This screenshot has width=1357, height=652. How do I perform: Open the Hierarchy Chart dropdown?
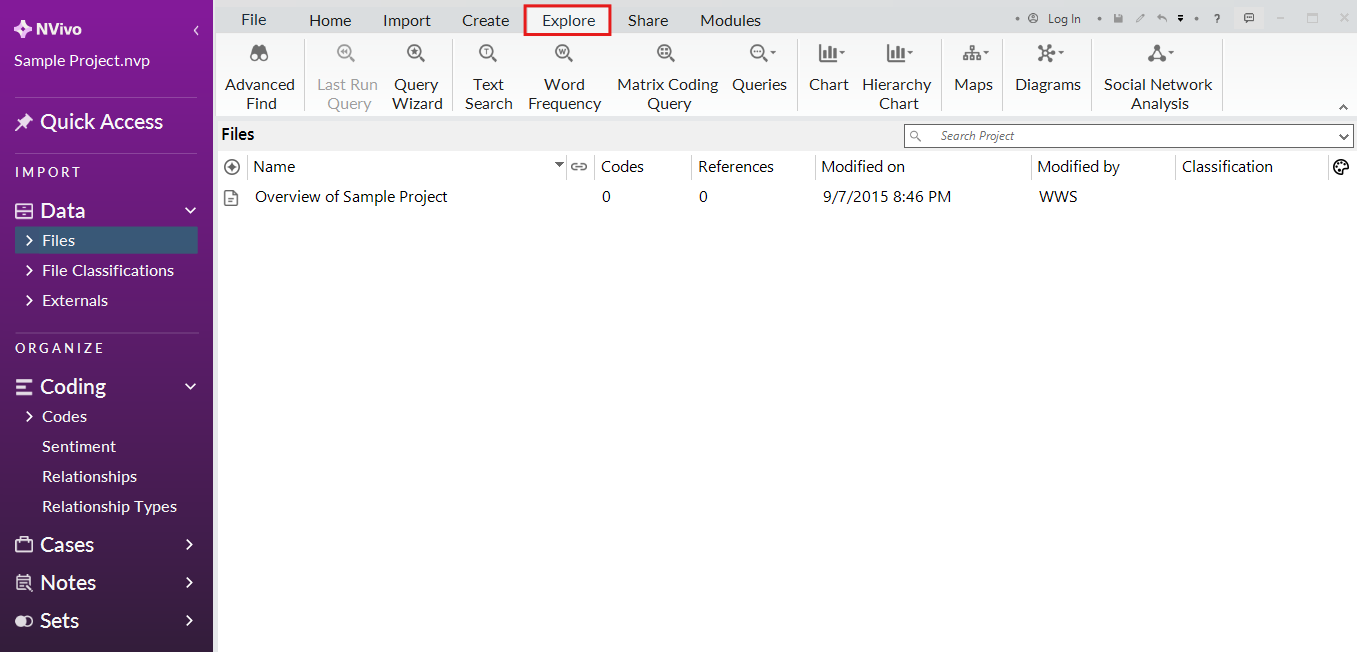pyautogui.click(x=898, y=77)
